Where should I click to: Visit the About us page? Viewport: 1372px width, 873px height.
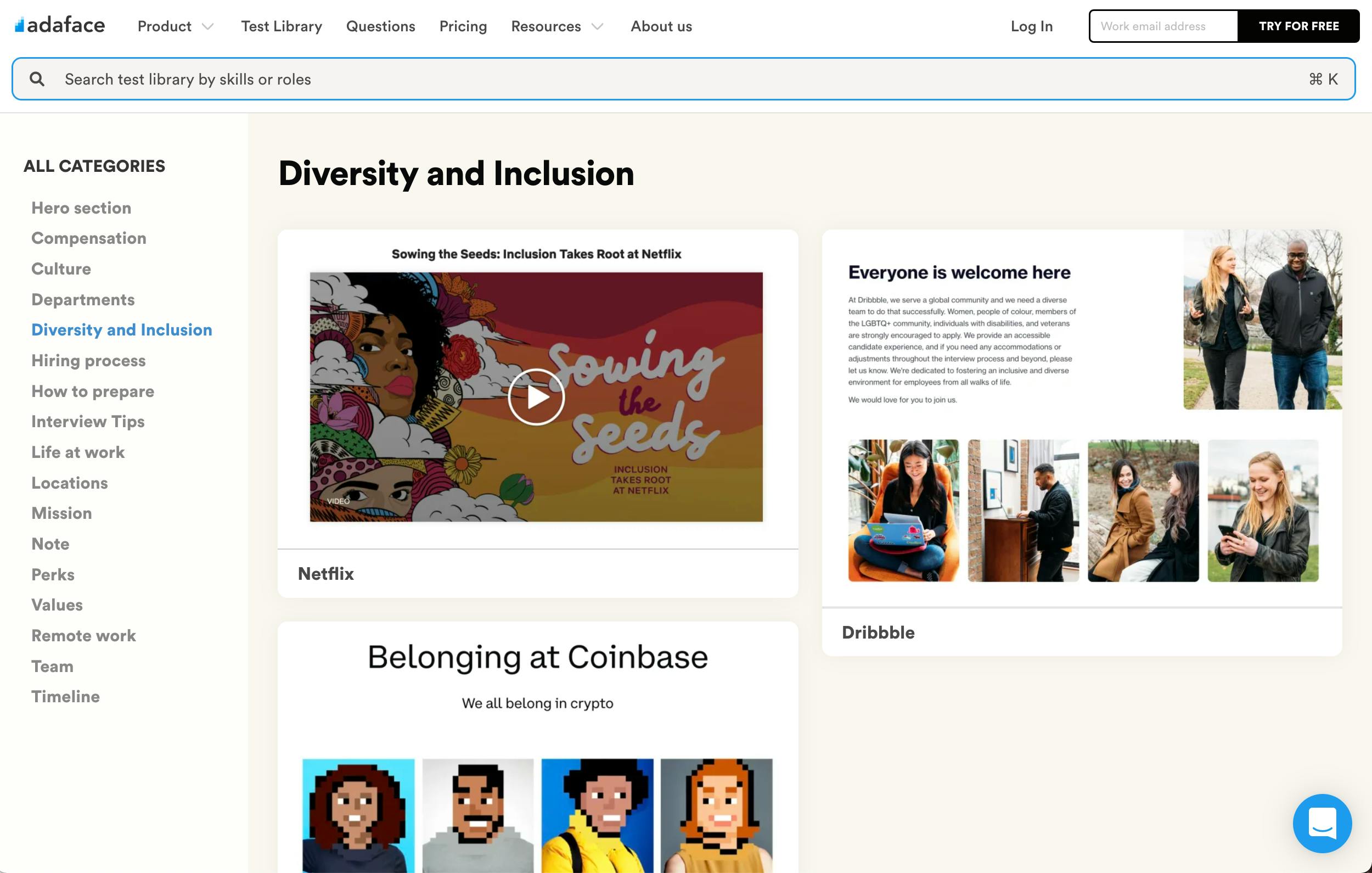click(661, 26)
